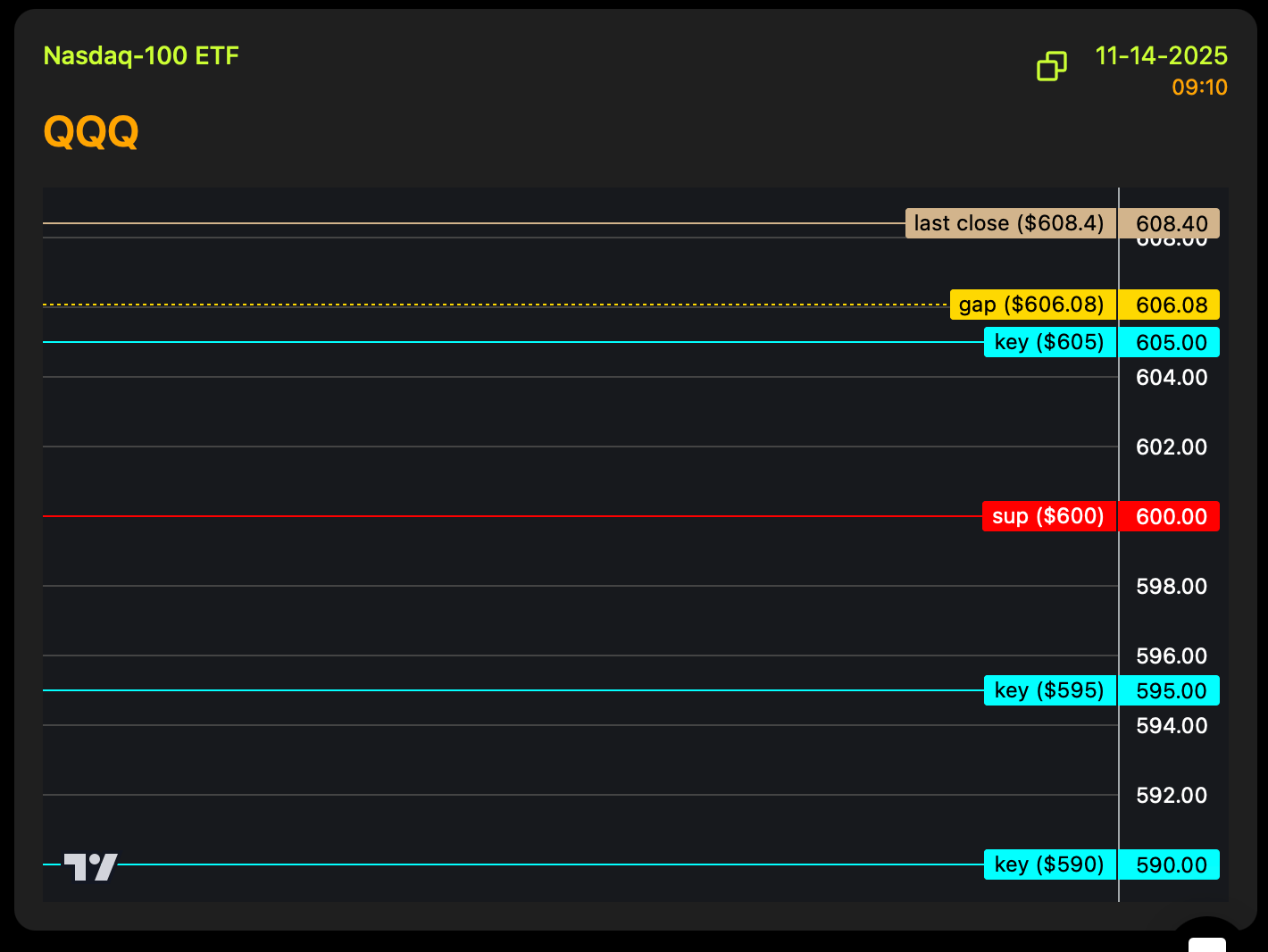The height and width of the screenshot is (952, 1268).
Task: Click the sup ($600) support label
Action: click(x=1048, y=516)
